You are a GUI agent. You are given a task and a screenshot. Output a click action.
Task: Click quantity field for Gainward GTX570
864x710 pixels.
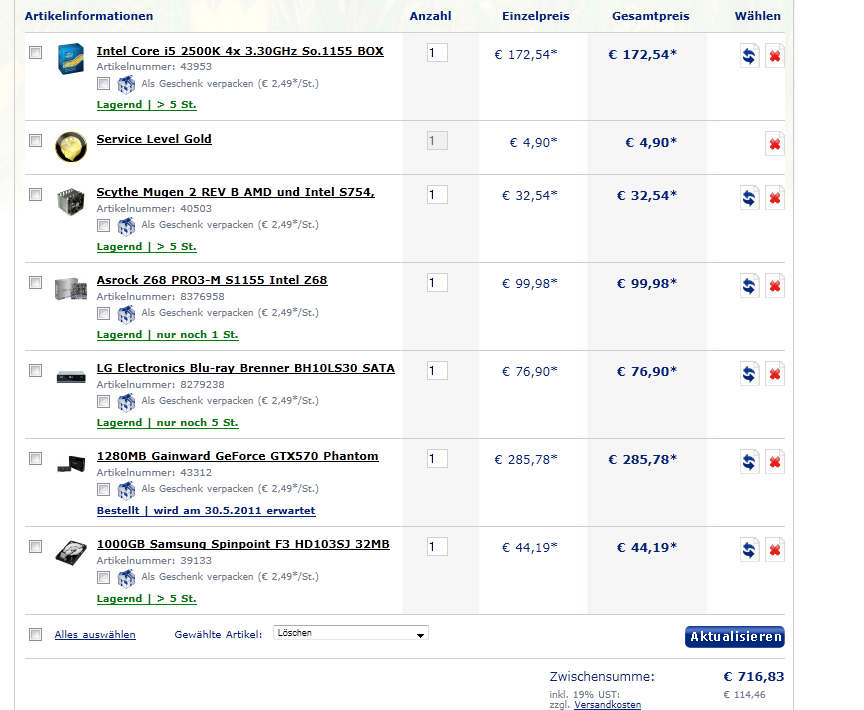click(437, 458)
